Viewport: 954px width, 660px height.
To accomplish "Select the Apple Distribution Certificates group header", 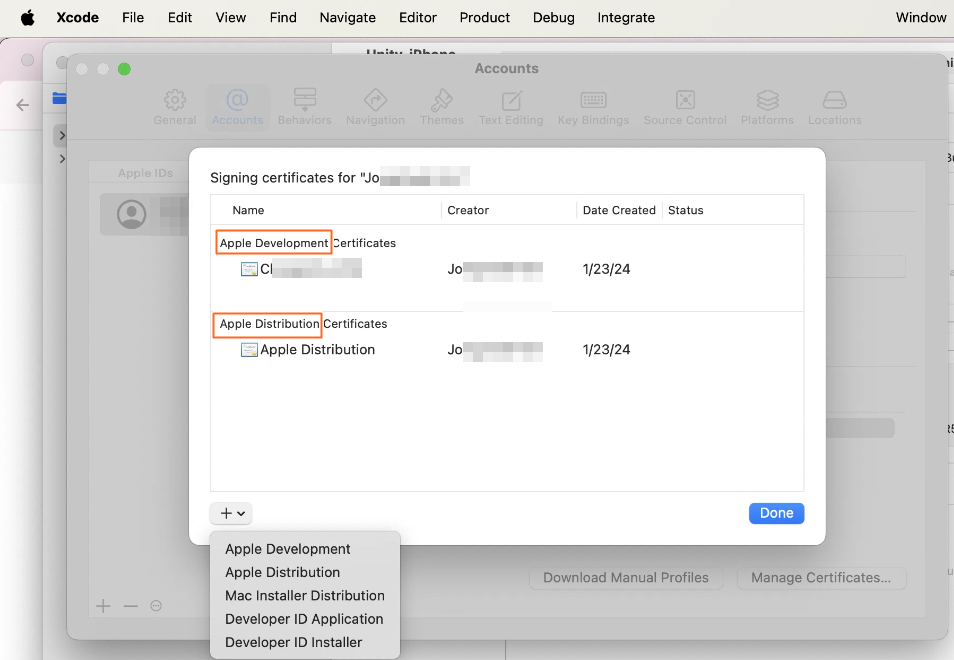I will (x=303, y=324).
